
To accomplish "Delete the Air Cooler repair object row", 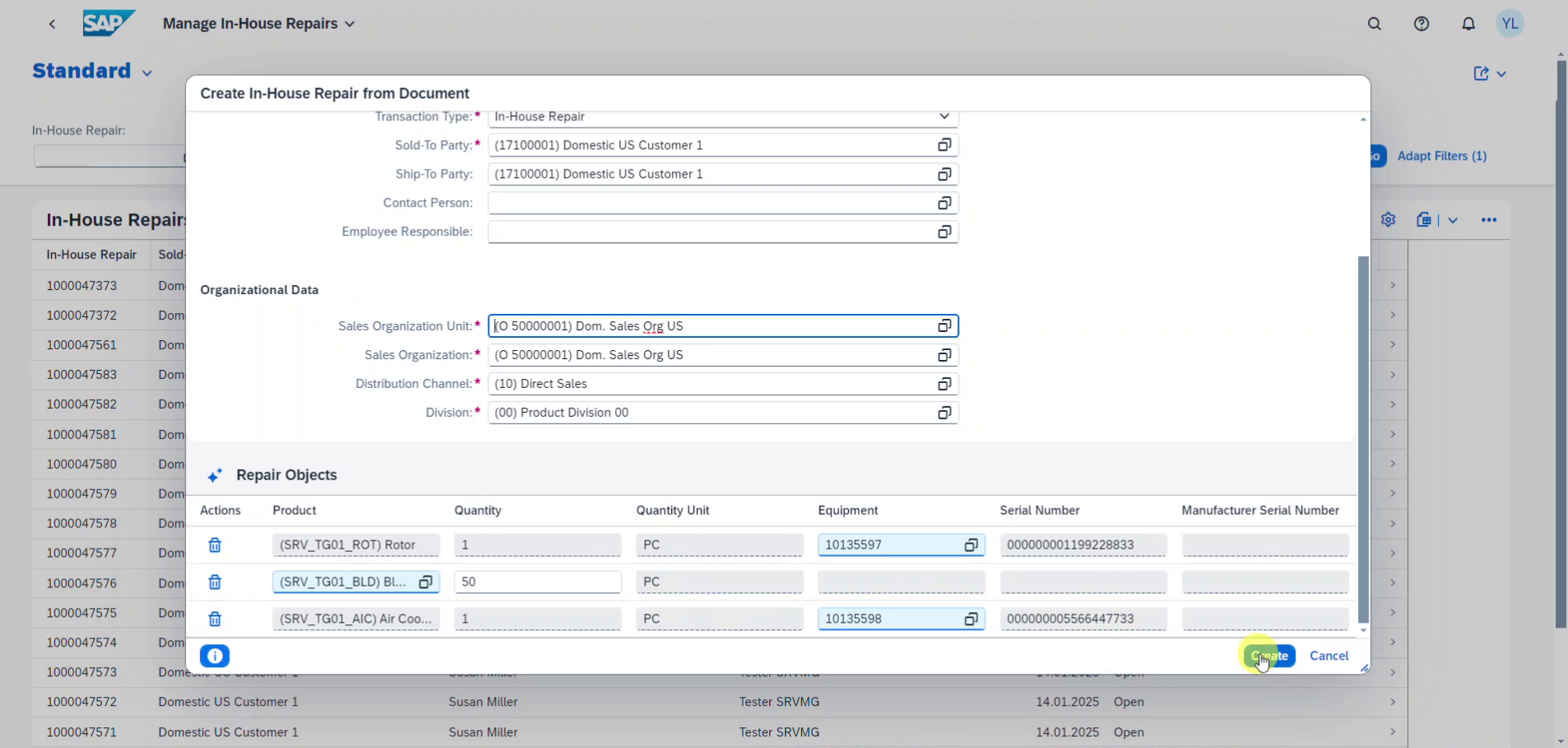I will pyautogui.click(x=215, y=619).
